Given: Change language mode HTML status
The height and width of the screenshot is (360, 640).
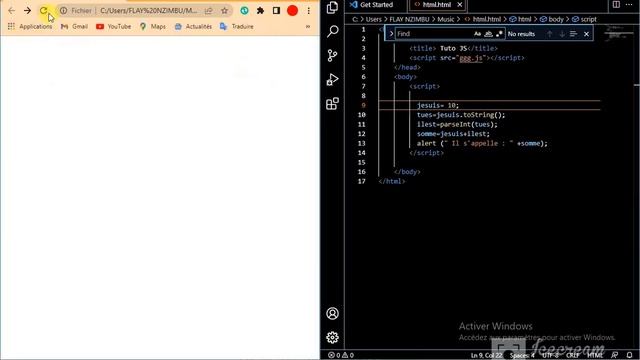Looking at the screenshot, I should 595,355.
